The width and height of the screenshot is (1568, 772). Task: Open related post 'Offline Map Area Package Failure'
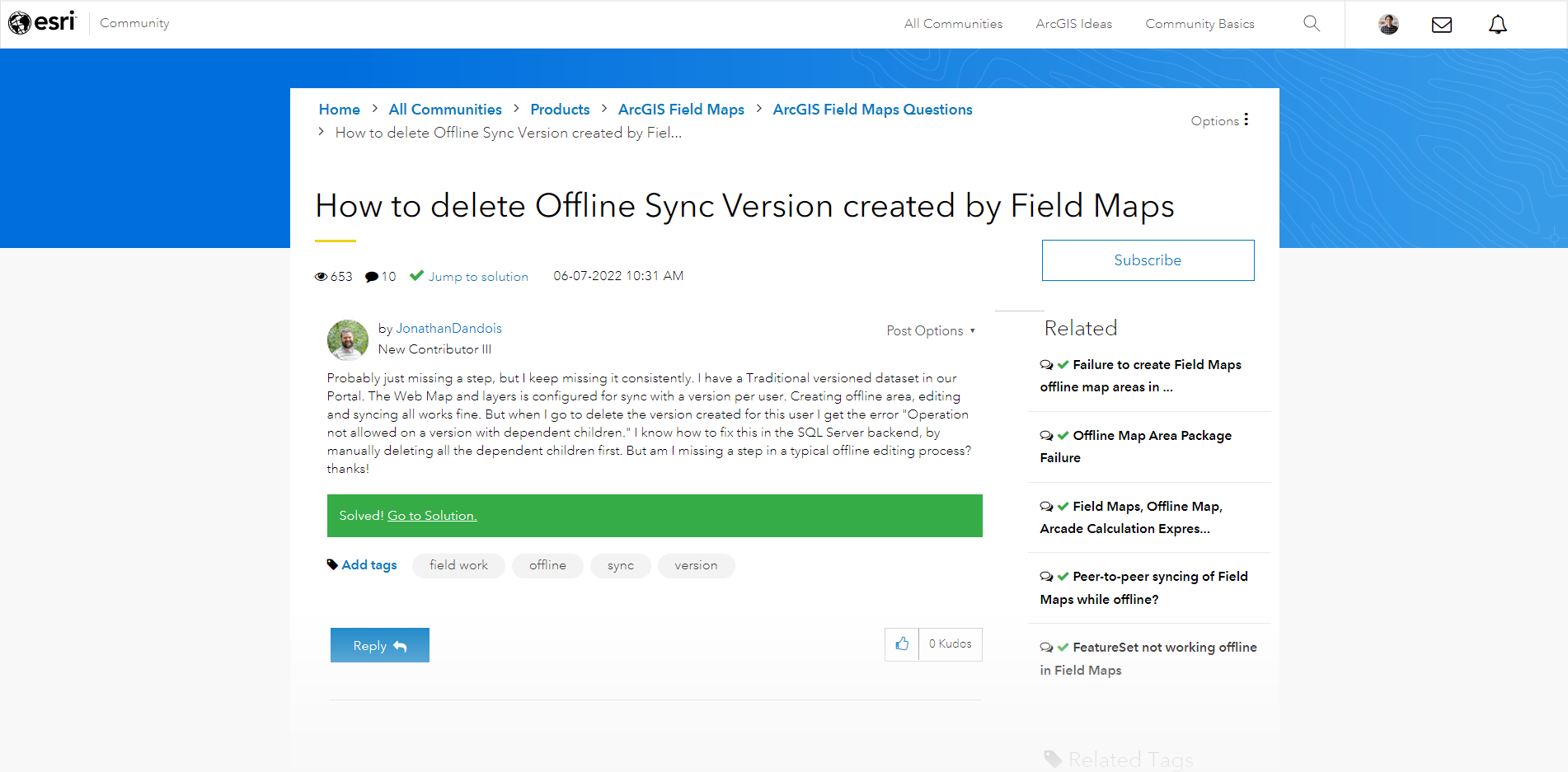click(x=1136, y=447)
